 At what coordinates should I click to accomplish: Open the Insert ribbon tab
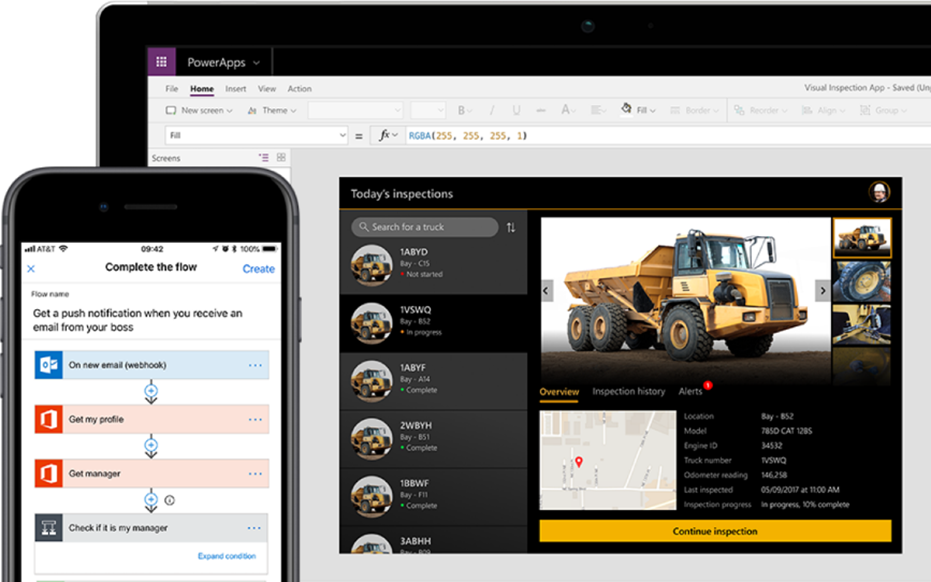click(236, 88)
